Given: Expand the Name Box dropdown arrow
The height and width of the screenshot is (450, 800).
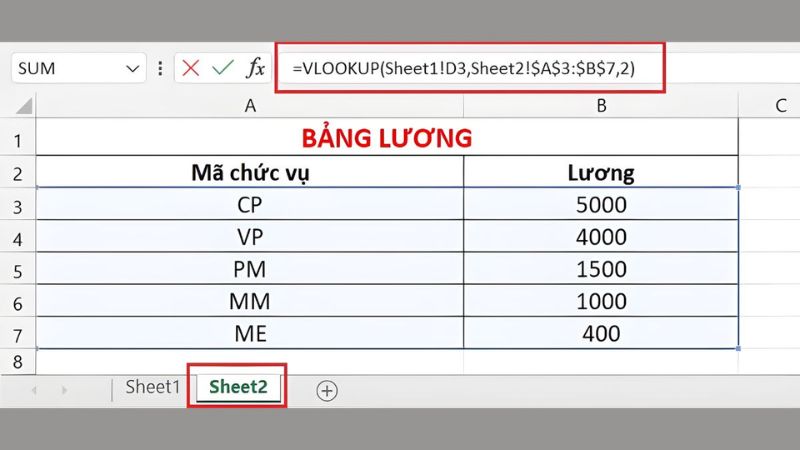Looking at the screenshot, I should click(x=133, y=68).
